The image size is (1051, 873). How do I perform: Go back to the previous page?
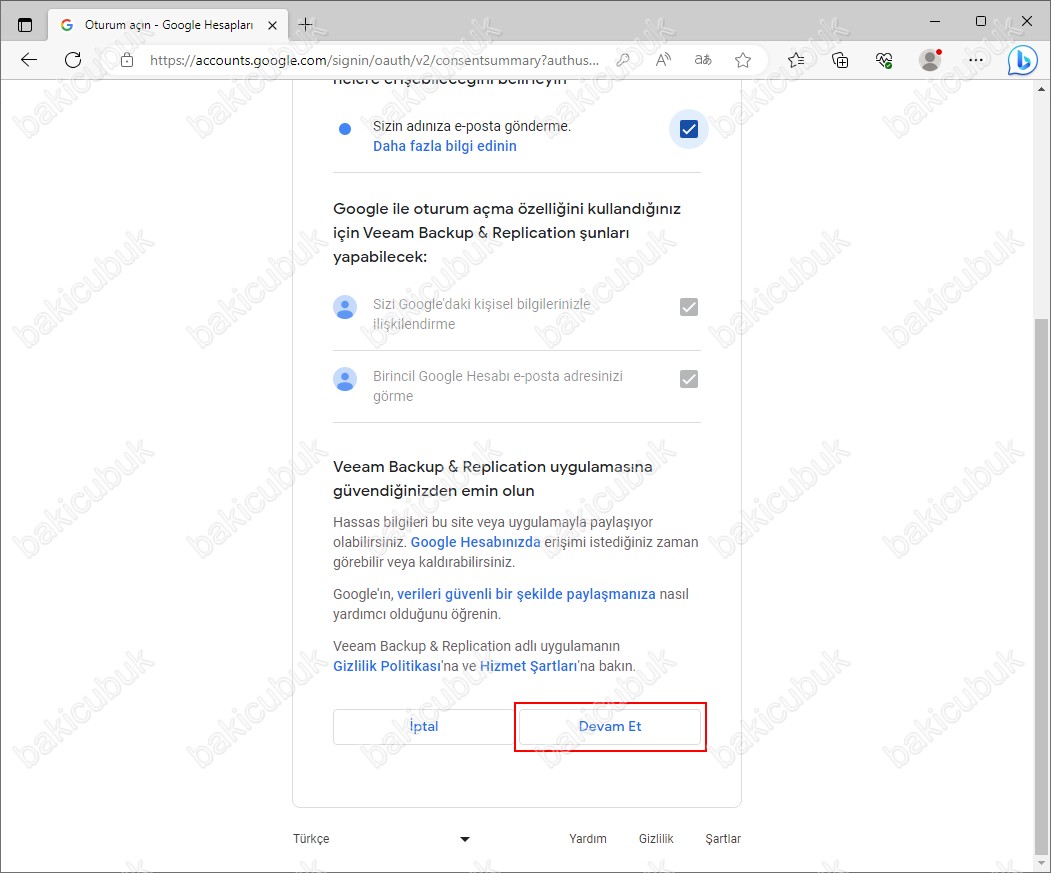click(29, 60)
